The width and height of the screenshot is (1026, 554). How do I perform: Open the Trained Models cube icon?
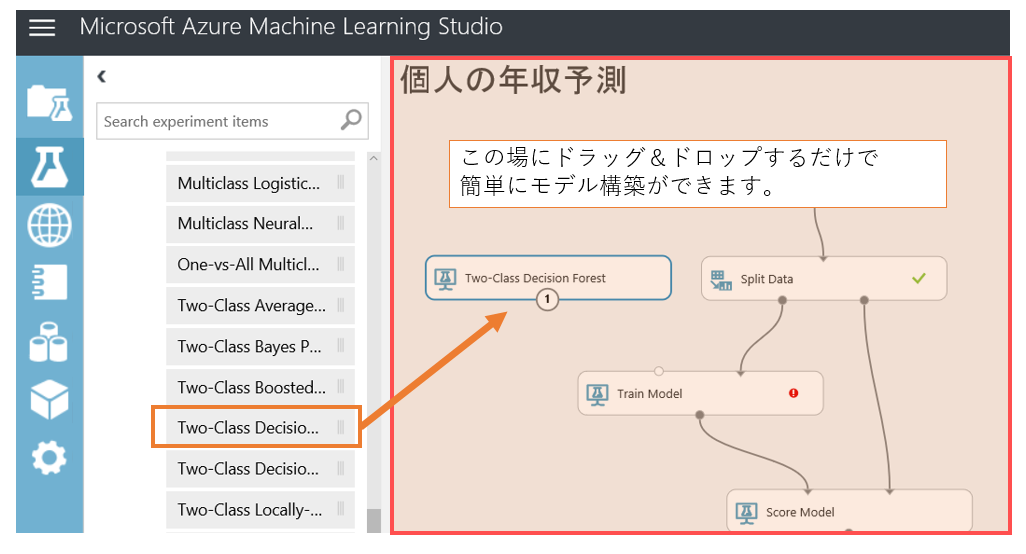click(x=50, y=400)
